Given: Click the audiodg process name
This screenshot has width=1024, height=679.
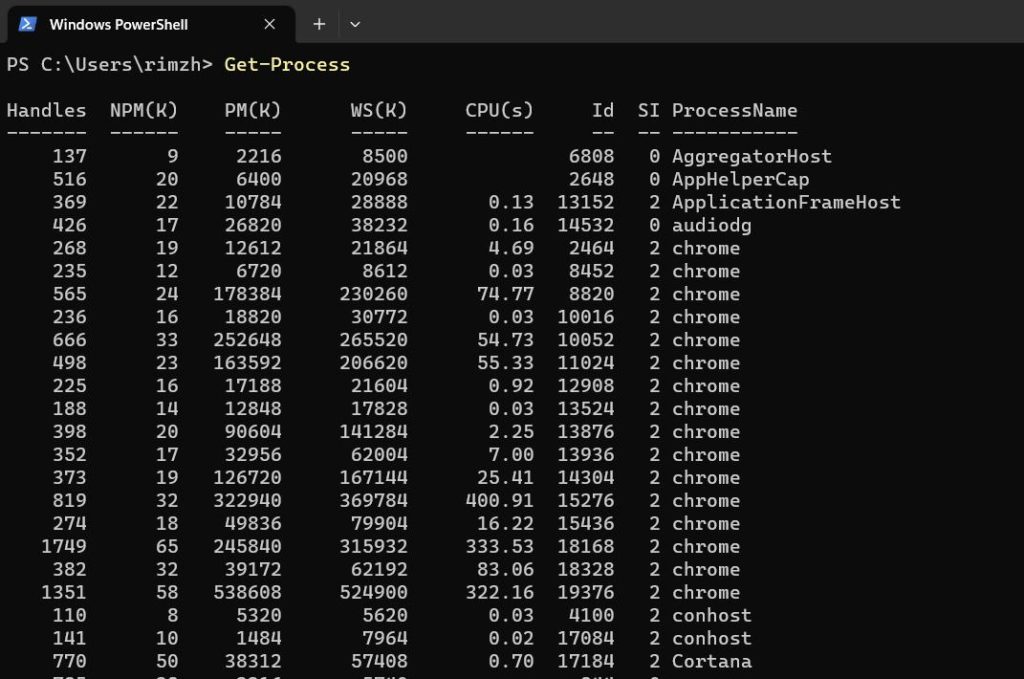Looking at the screenshot, I should [x=711, y=225].
